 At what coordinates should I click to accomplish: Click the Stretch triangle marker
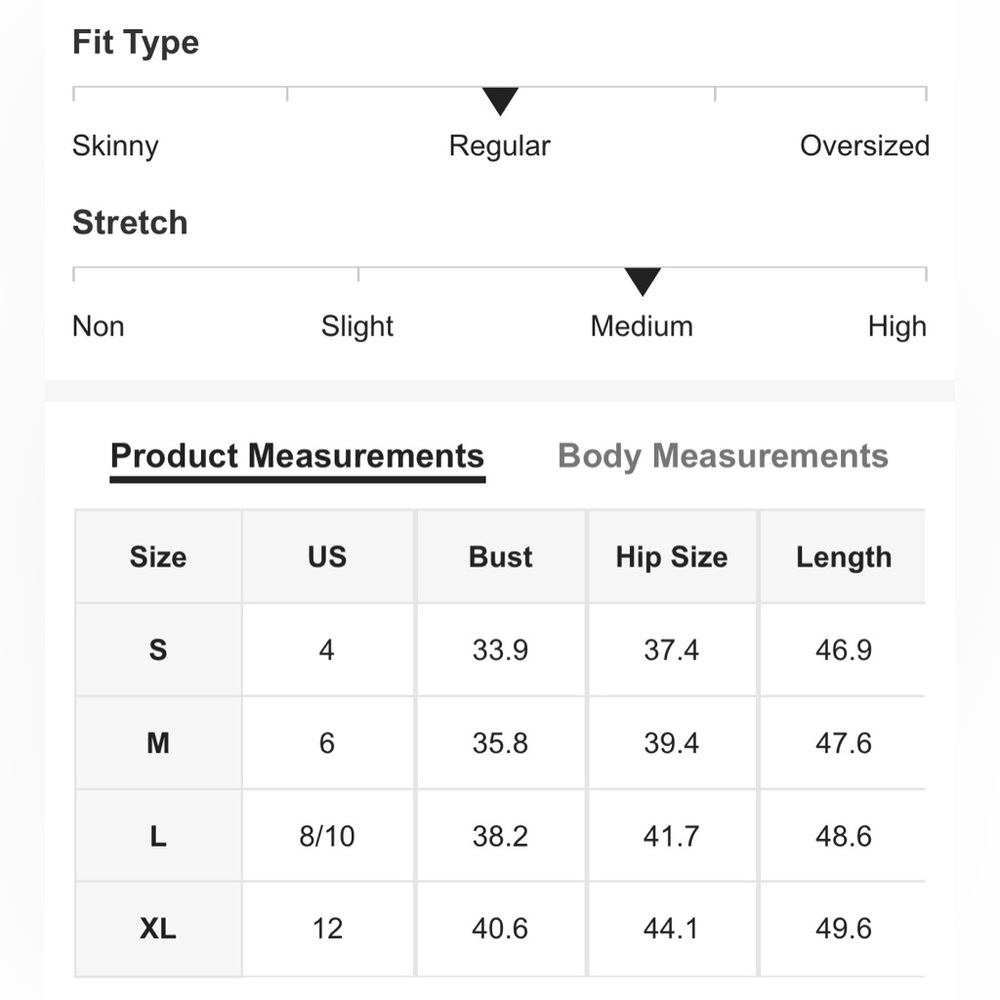pos(642,282)
